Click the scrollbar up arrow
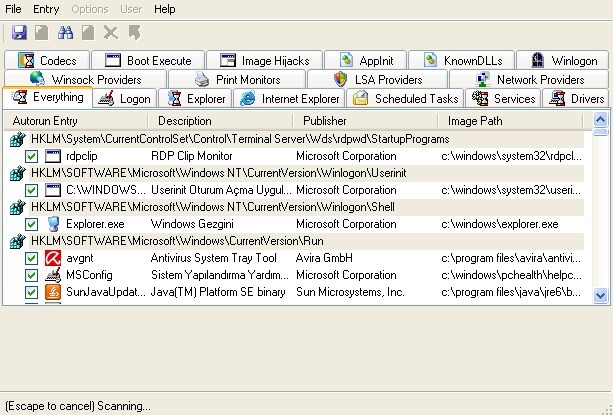 pos(600,119)
